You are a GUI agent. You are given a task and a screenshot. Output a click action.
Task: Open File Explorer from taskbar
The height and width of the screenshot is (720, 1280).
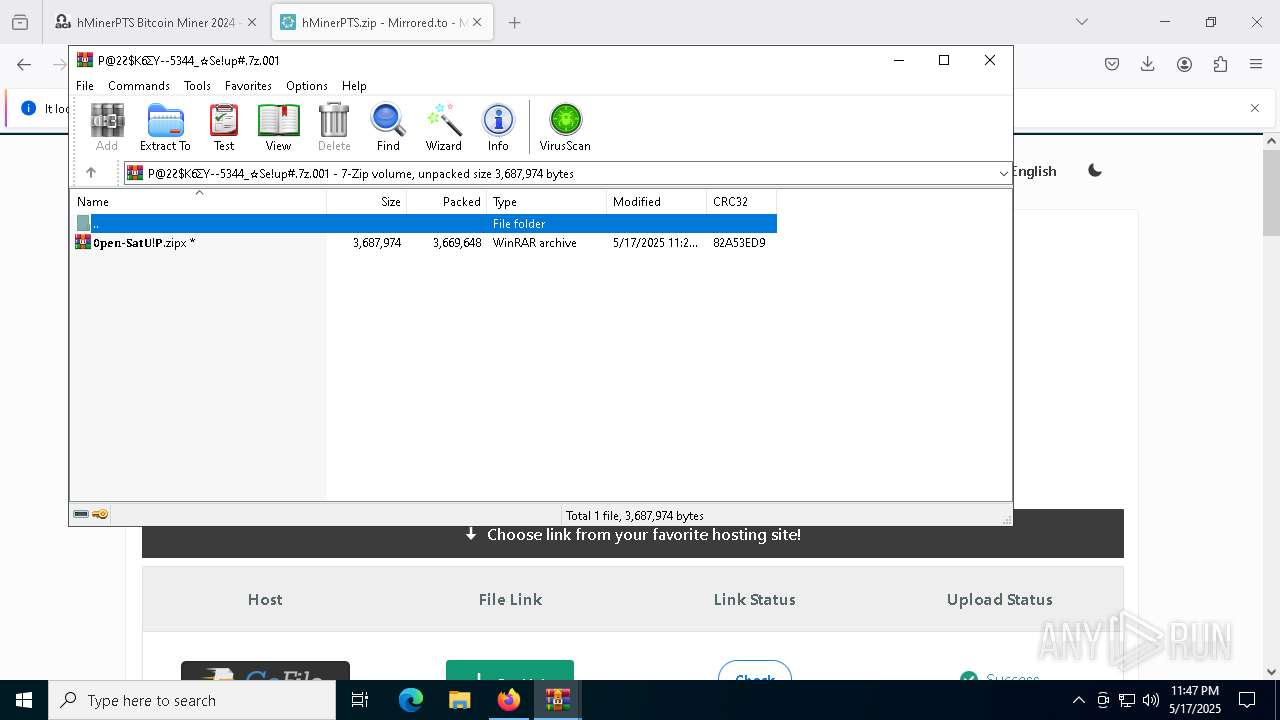coord(459,700)
